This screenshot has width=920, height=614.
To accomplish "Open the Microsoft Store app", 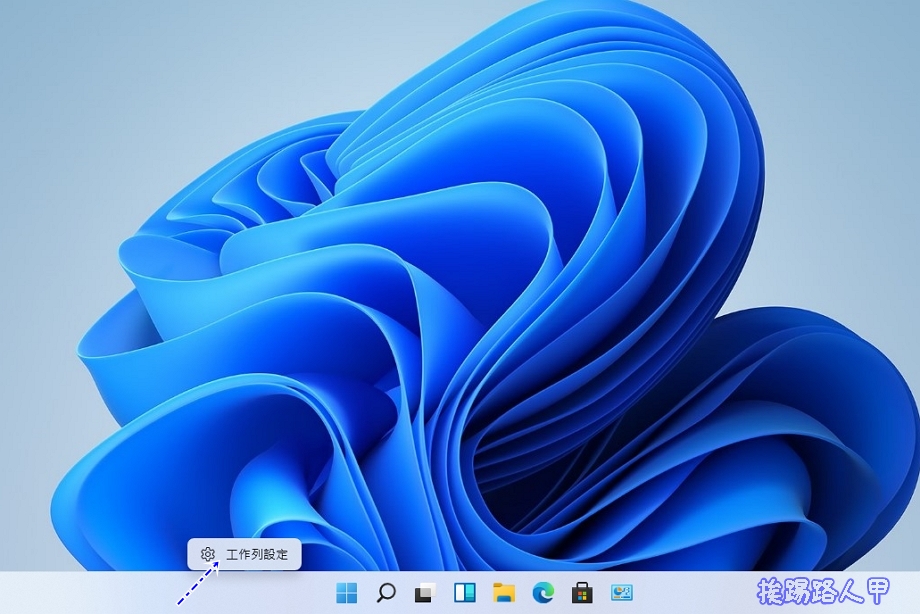I will (582, 593).
